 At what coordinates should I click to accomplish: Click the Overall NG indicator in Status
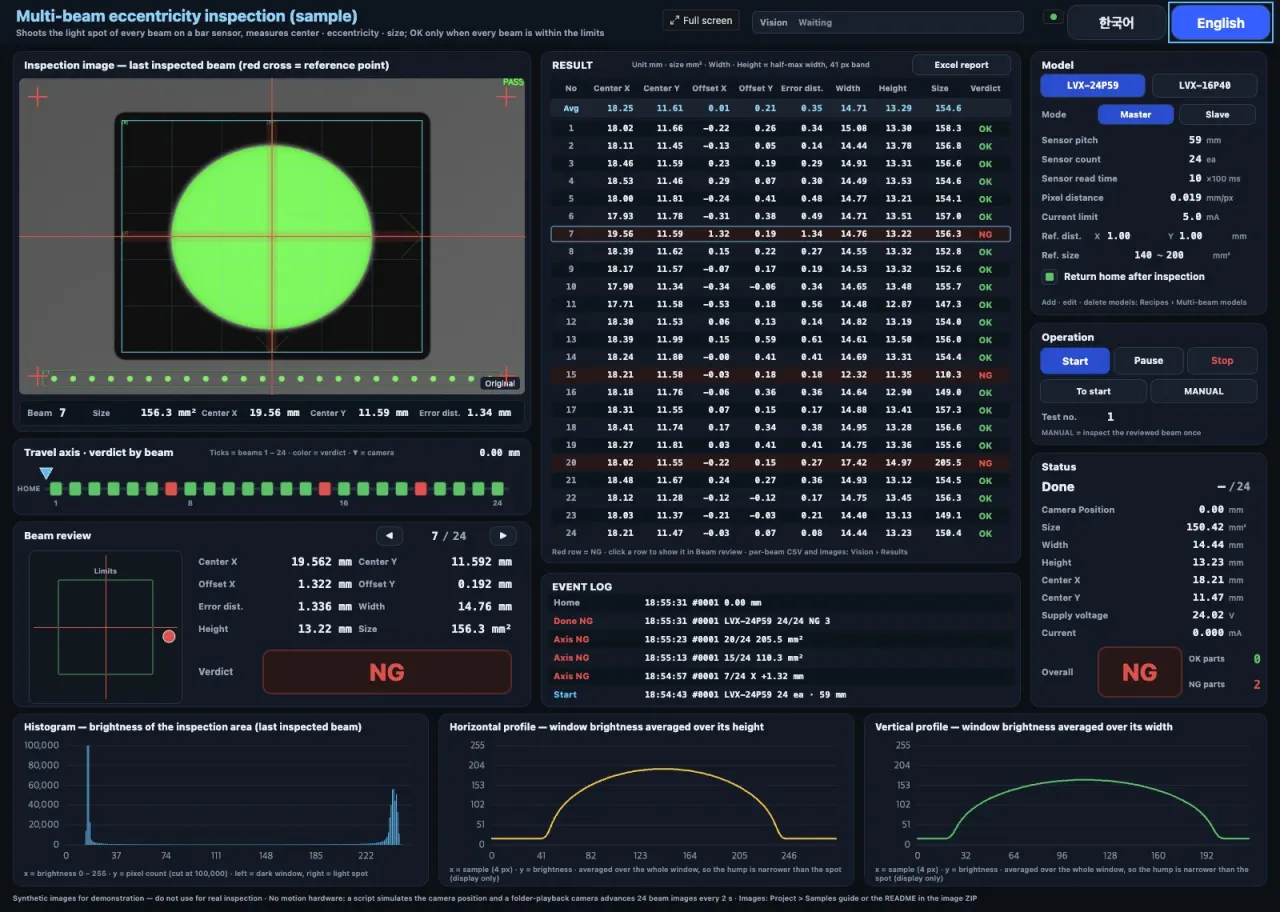(1139, 672)
